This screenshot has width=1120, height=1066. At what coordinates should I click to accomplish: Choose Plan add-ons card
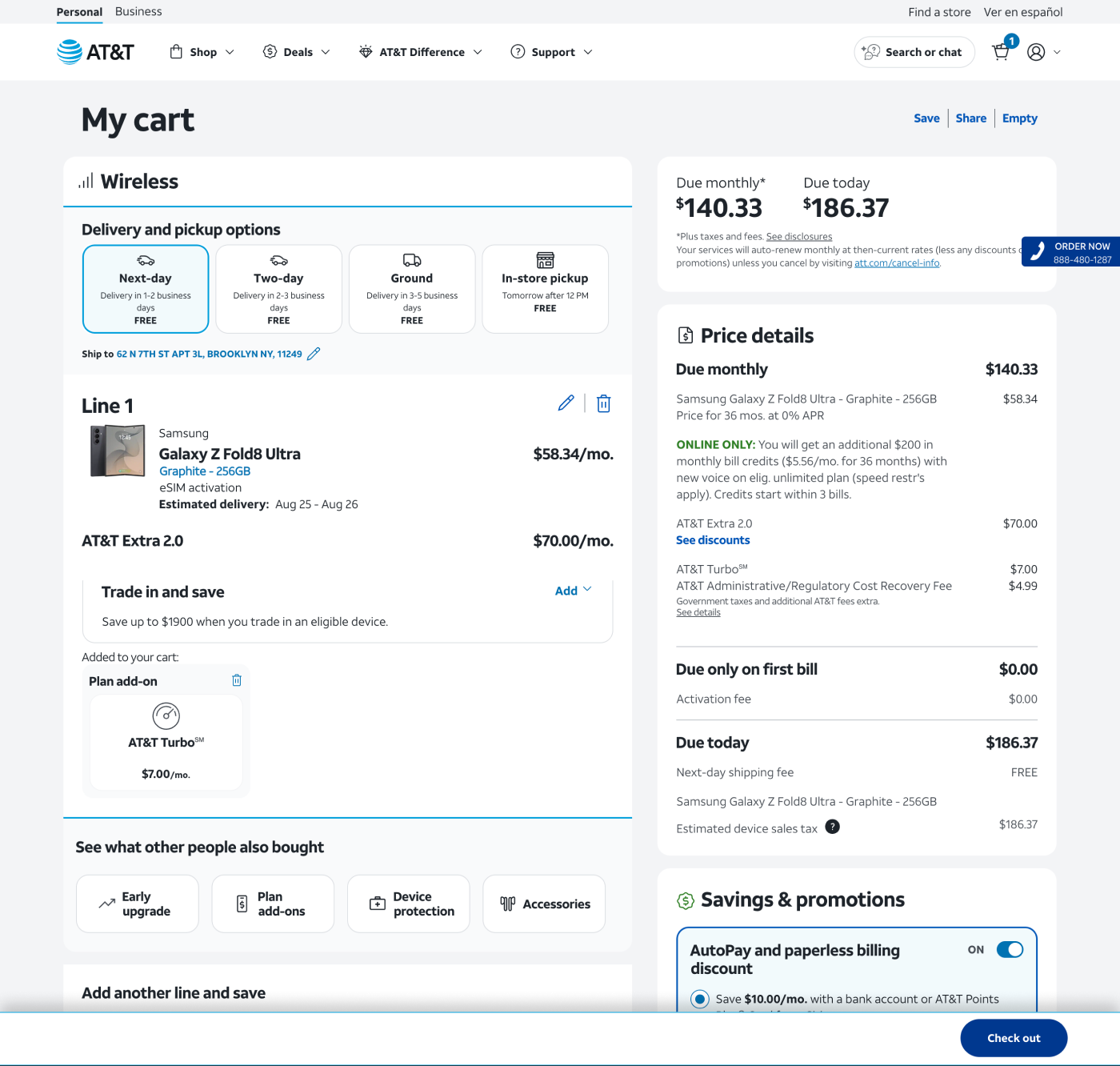(x=273, y=904)
